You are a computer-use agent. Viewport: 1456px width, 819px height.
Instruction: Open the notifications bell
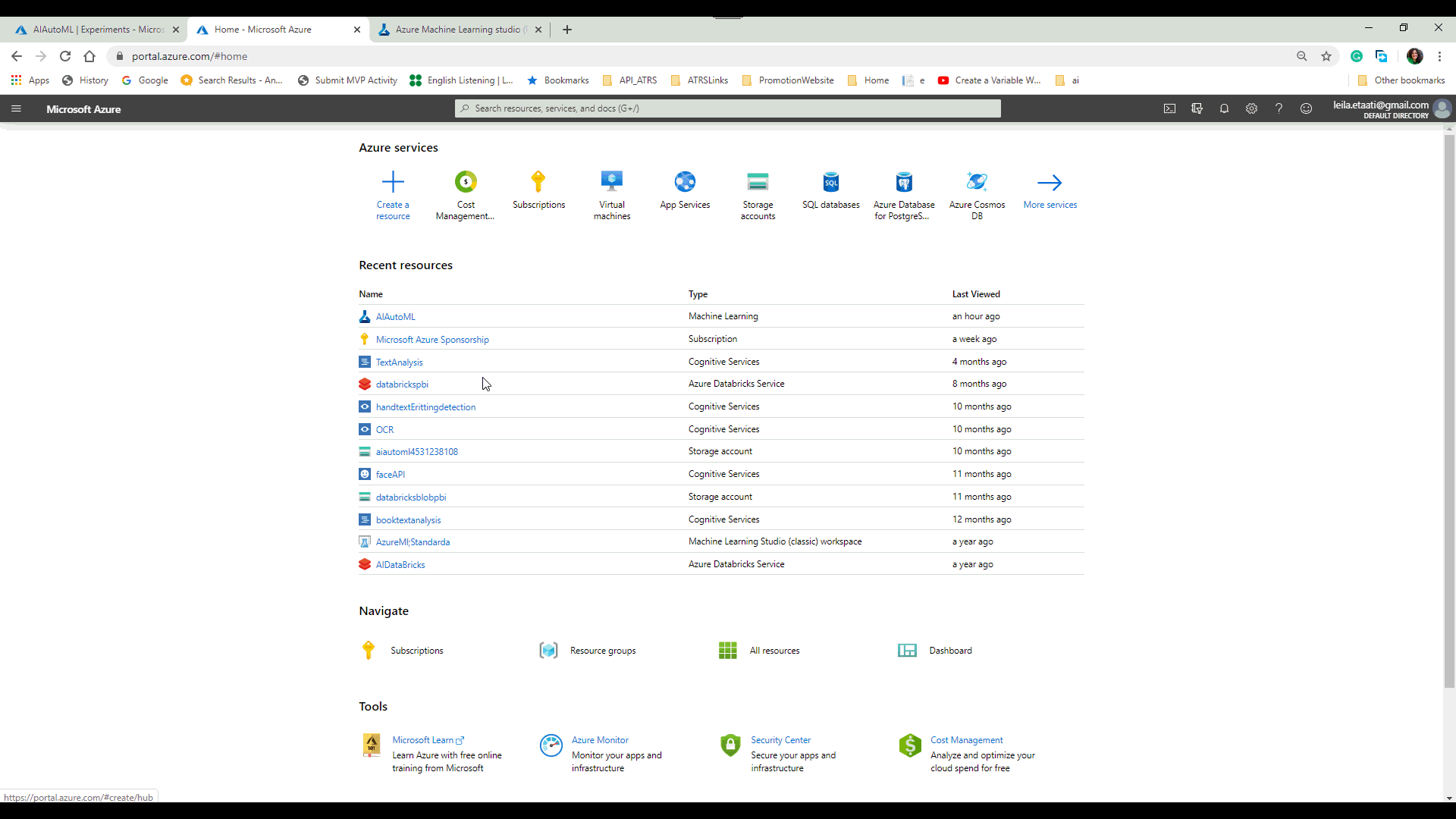click(x=1224, y=108)
